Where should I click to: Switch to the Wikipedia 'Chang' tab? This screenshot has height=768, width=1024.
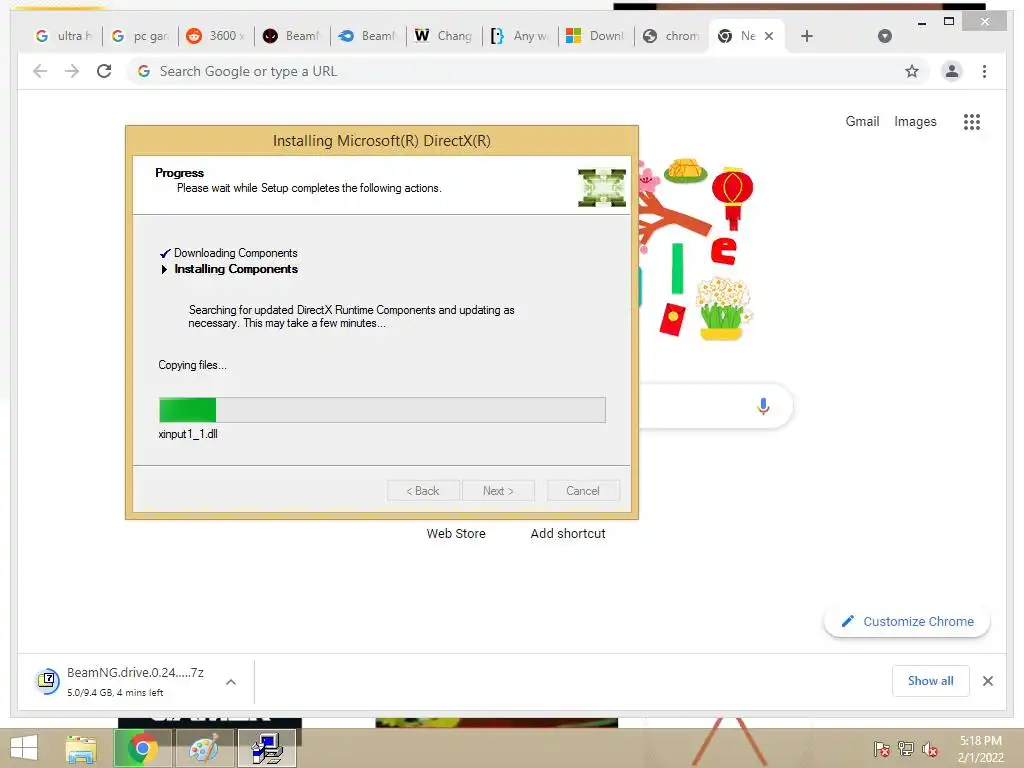[444, 36]
